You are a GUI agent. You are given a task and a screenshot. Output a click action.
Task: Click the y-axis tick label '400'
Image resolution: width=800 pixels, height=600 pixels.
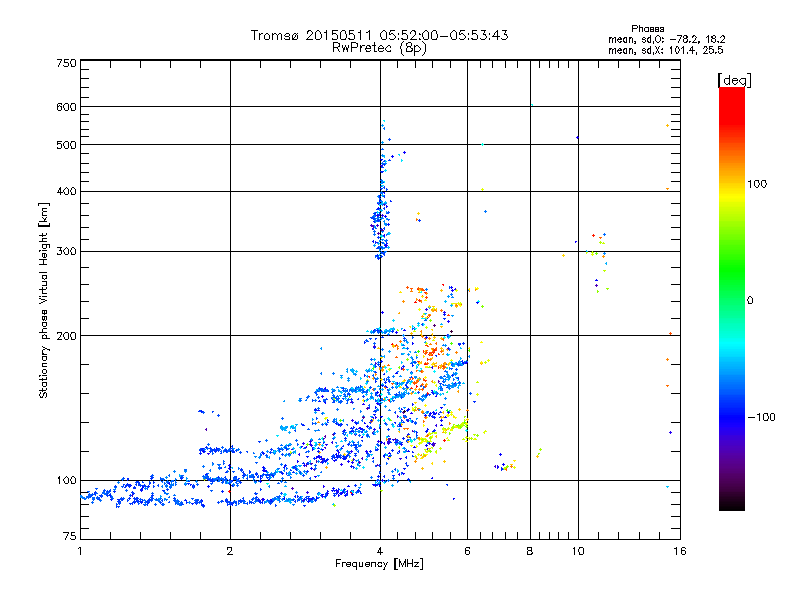coord(67,191)
